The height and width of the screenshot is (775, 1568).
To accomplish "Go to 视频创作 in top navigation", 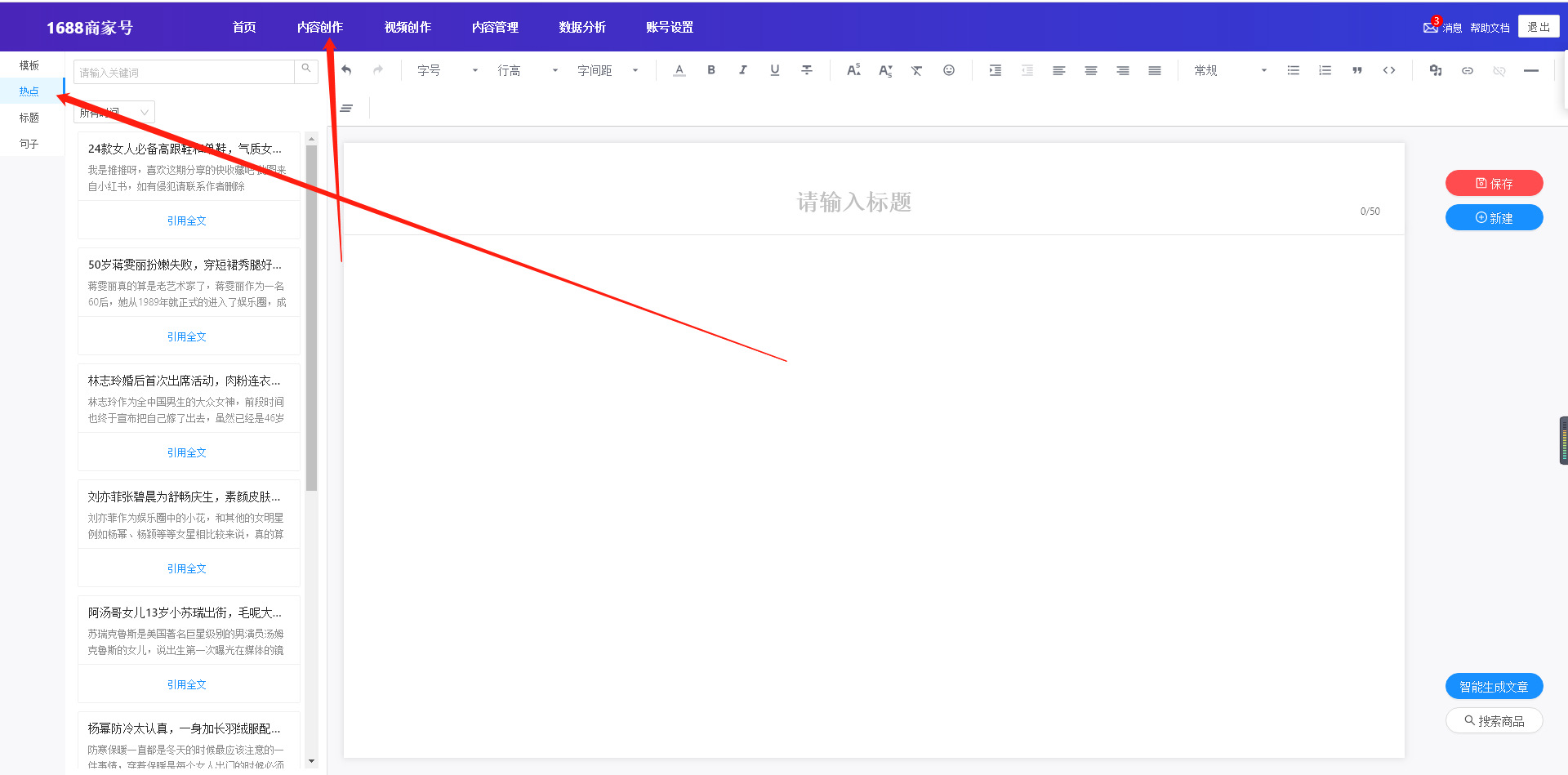I will [408, 27].
